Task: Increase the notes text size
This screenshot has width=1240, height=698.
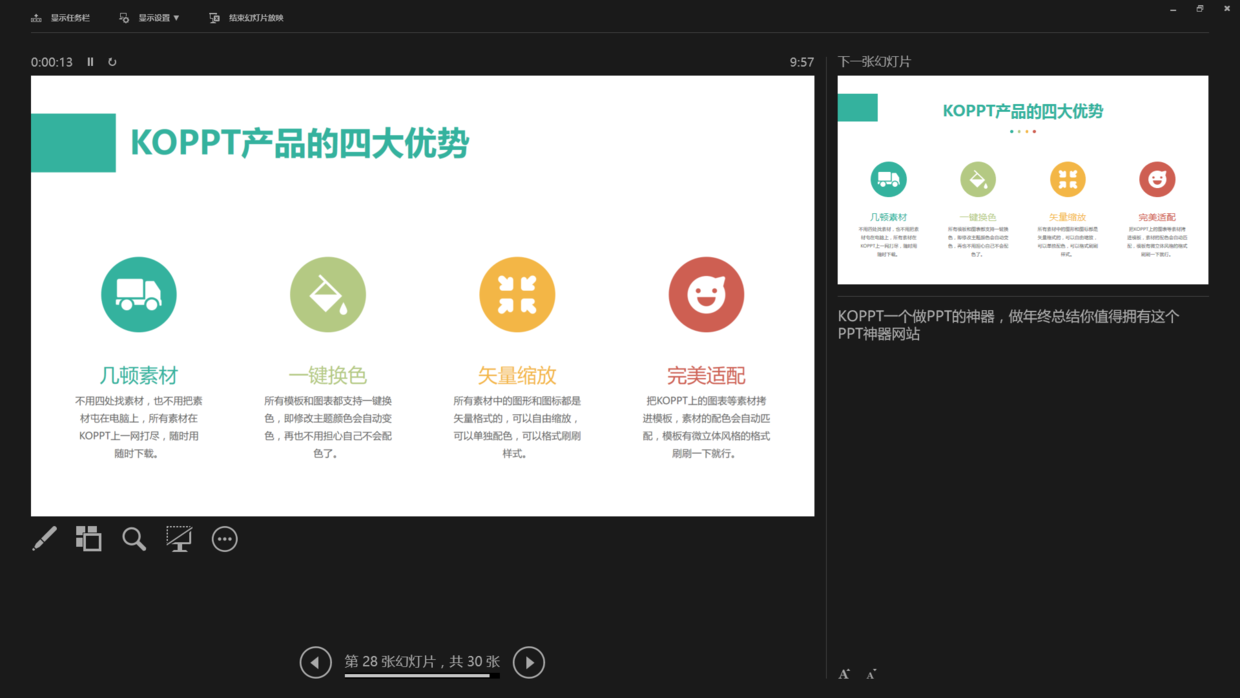Action: click(844, 675)
